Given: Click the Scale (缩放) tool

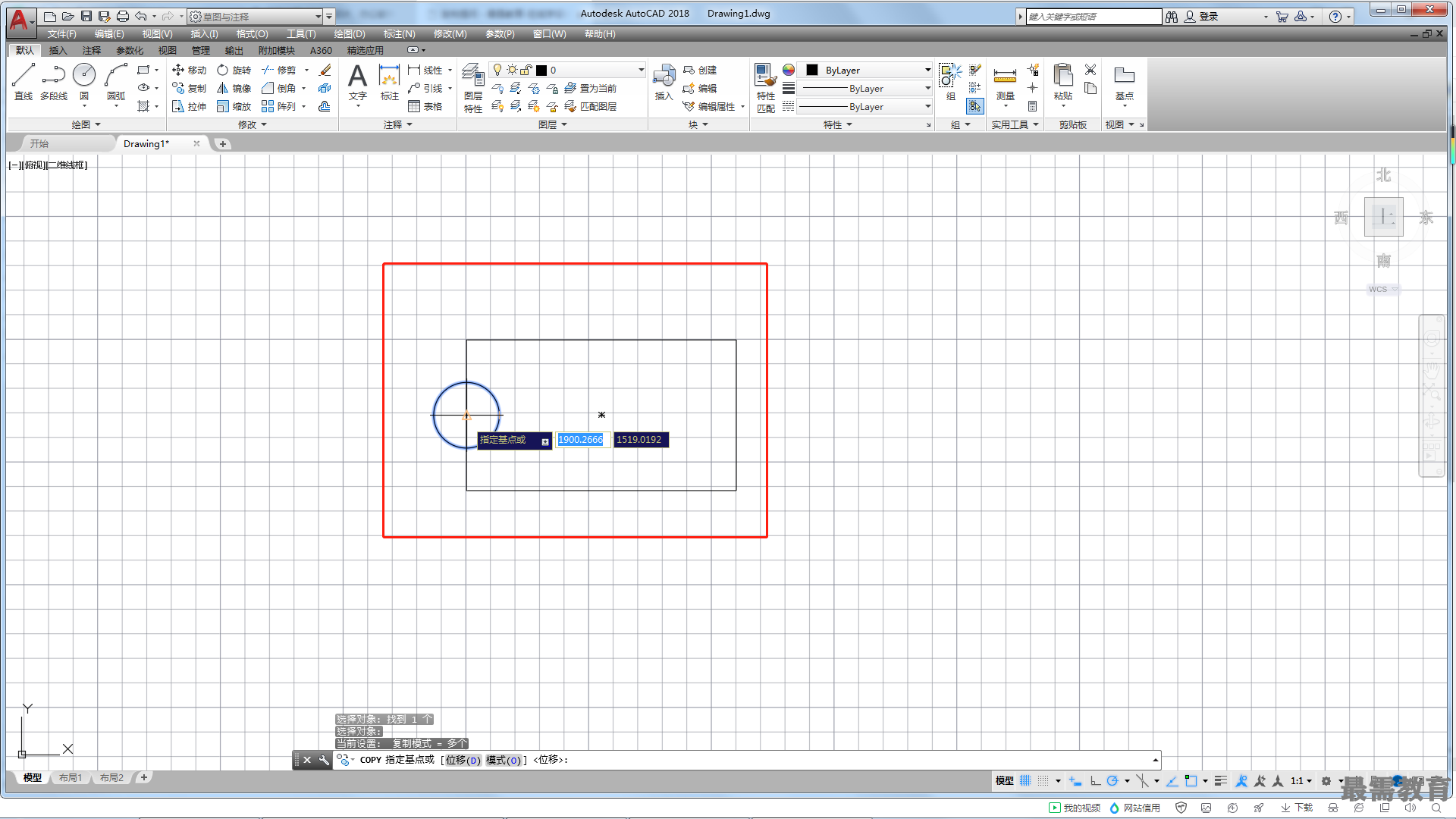Looking at the screenshot, I should pos(234,106).
